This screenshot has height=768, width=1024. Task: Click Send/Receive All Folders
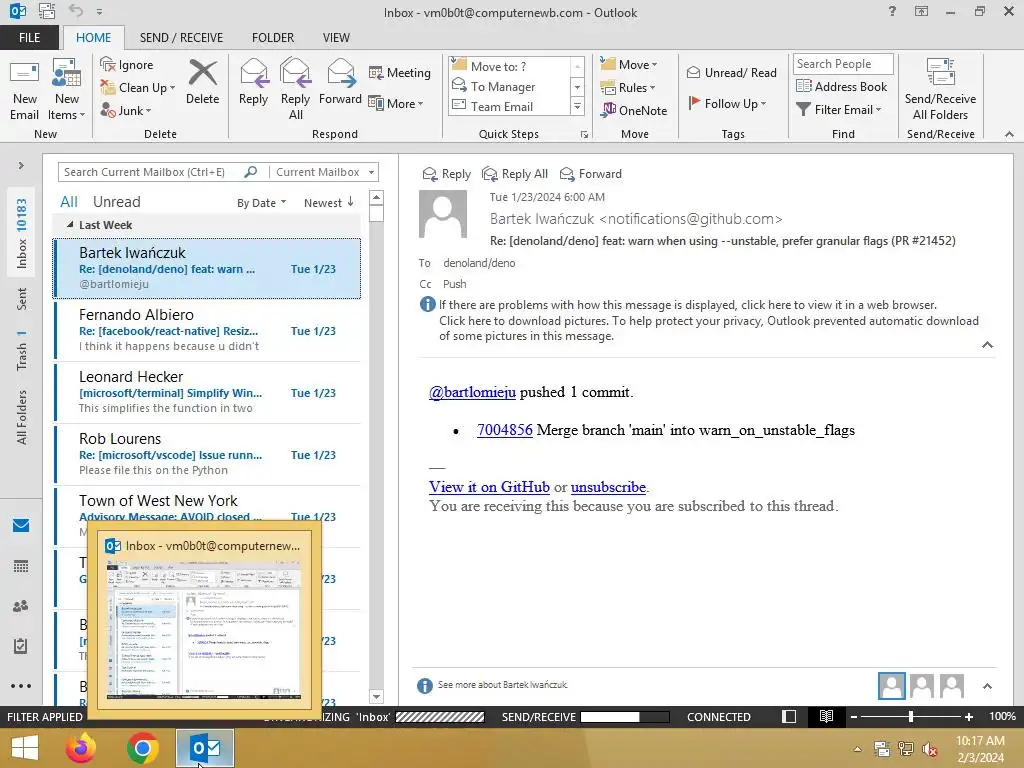click(940, 90)
